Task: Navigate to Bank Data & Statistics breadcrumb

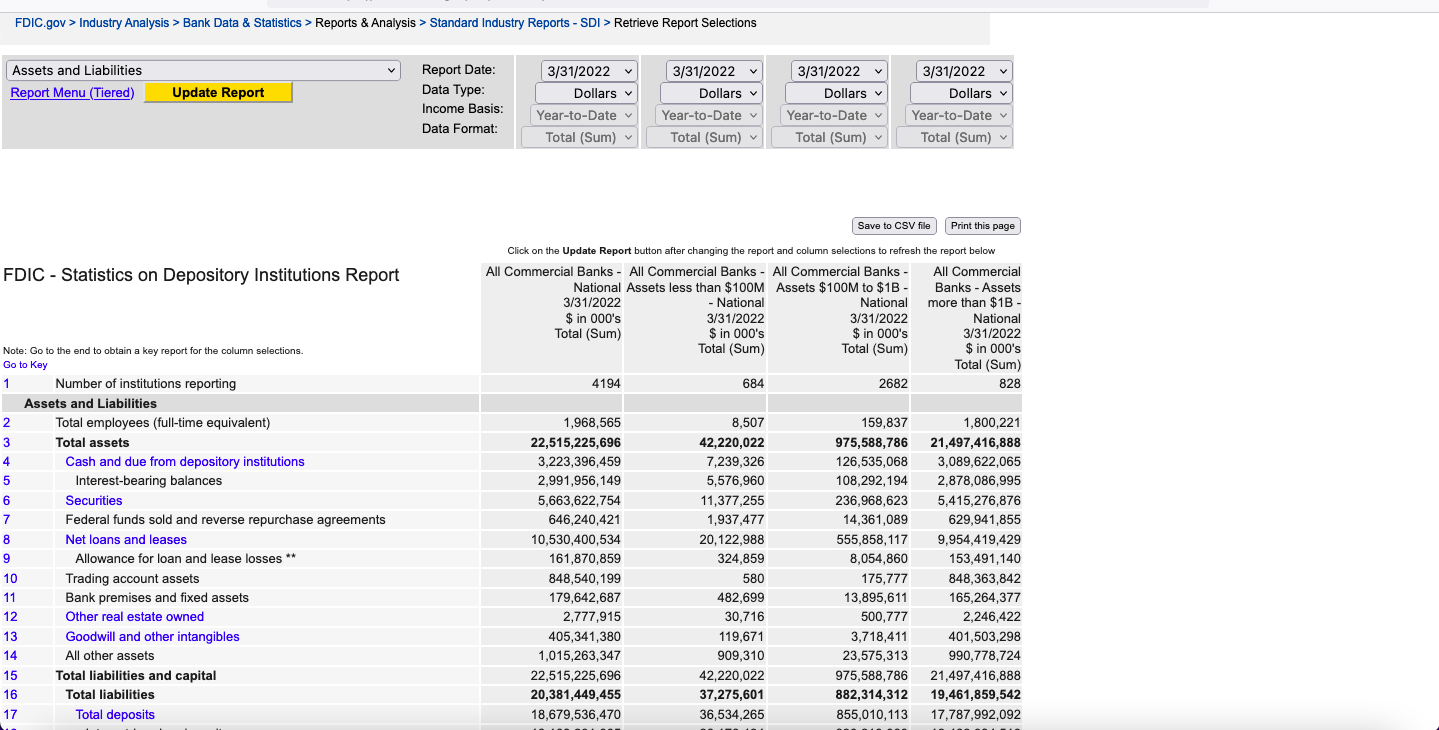Action: (x=242, y=23)
